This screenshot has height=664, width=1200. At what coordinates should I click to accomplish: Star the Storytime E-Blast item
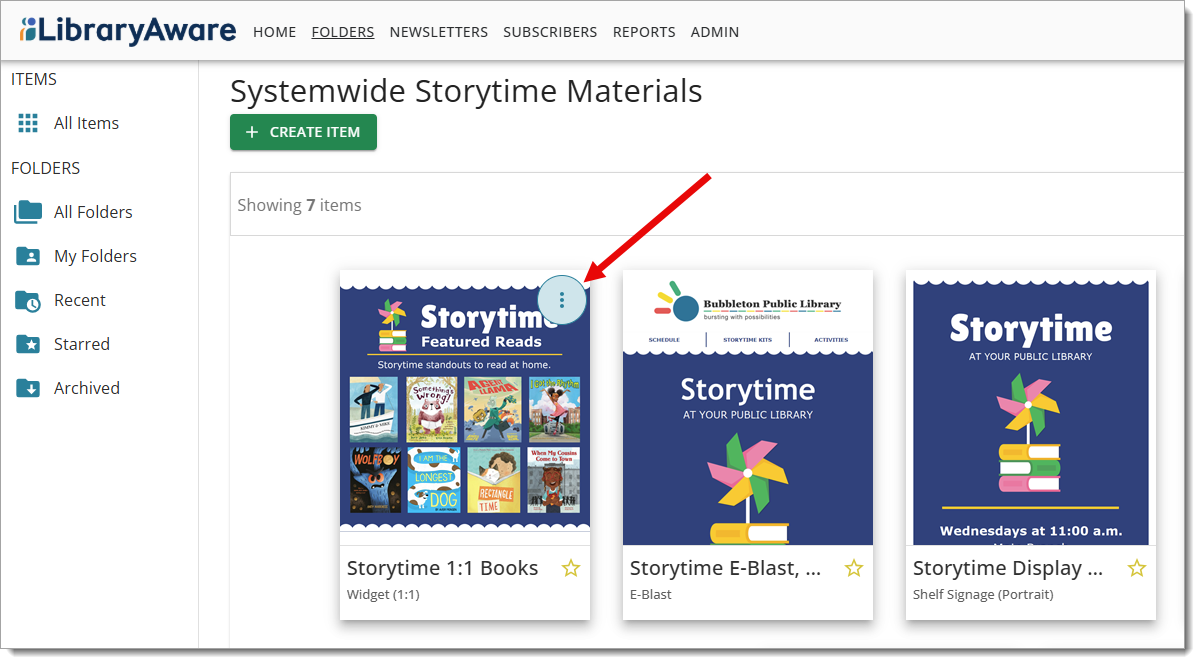(854, 568)
